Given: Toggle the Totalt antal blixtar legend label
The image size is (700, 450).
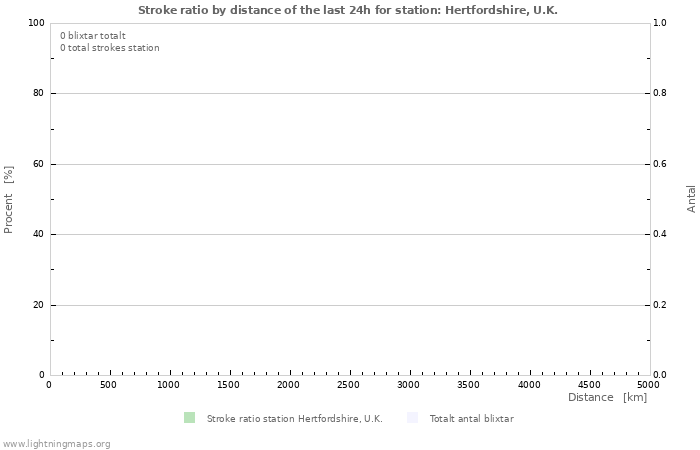Looking at the screenshot, I should [471, 419].
